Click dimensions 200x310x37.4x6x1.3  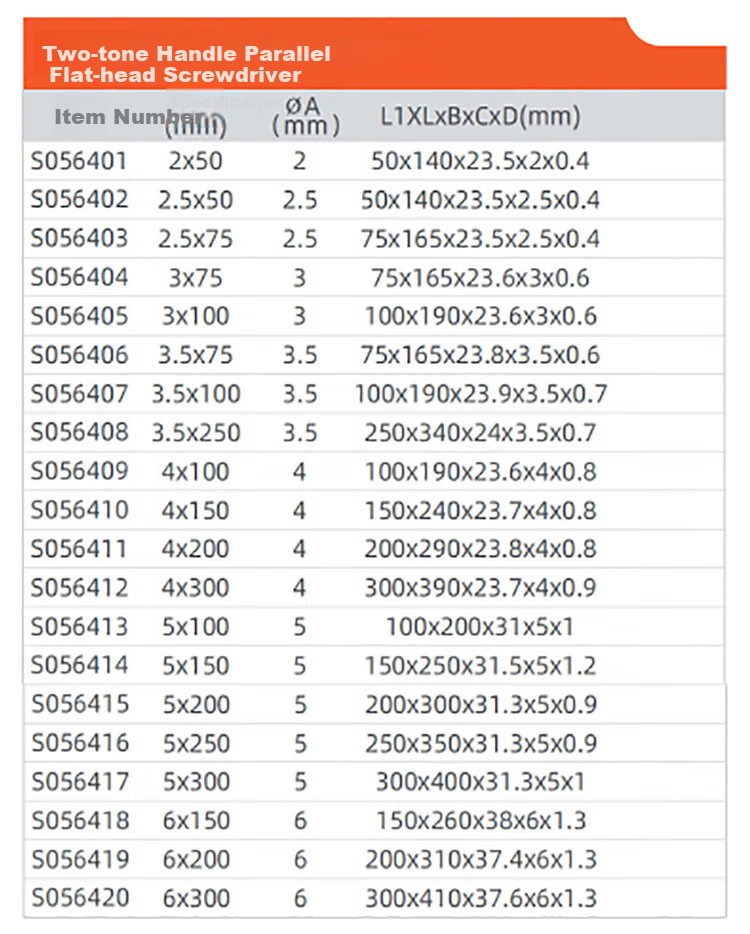point(481,860)
